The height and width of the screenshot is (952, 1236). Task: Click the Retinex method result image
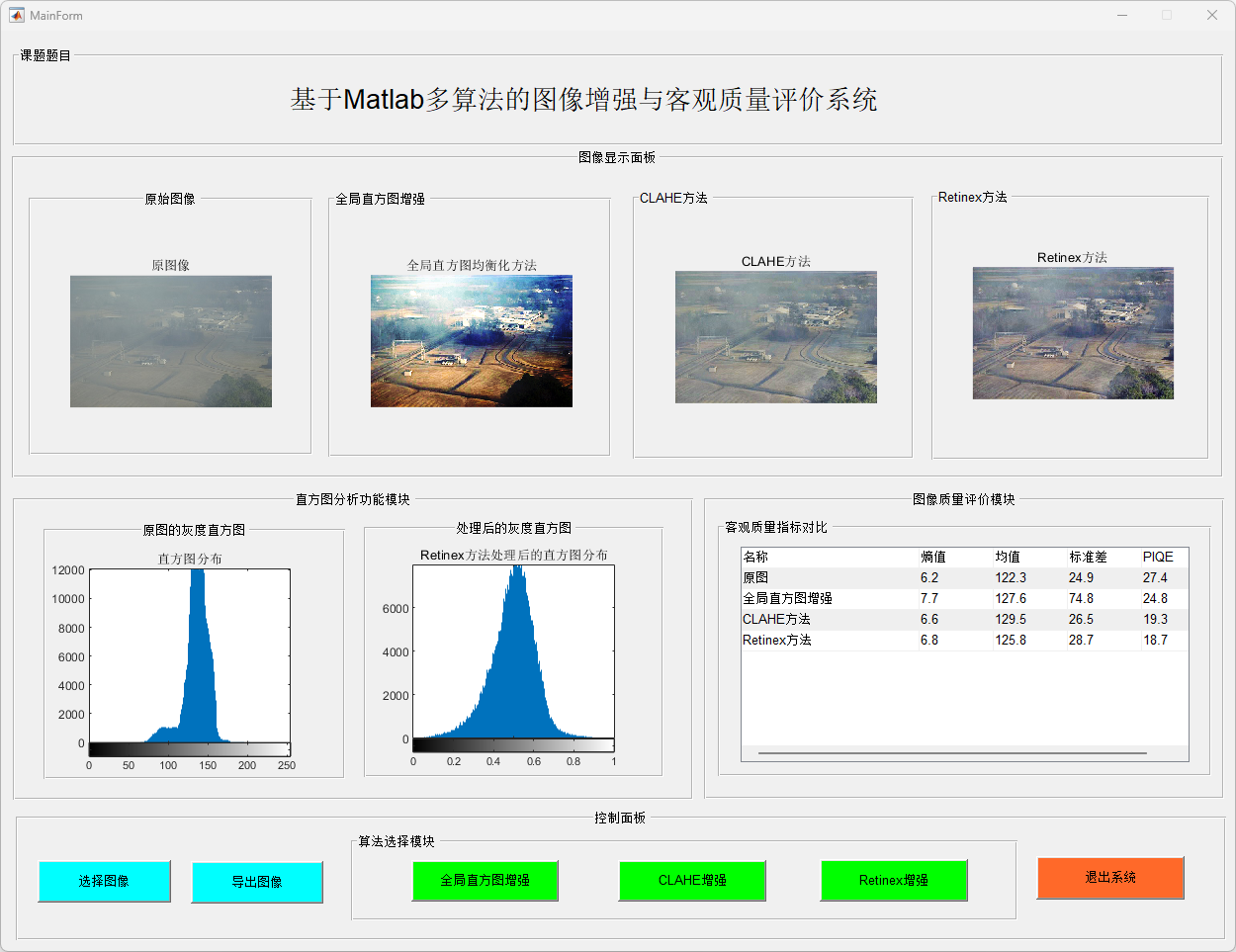[x=1073, y=333]
